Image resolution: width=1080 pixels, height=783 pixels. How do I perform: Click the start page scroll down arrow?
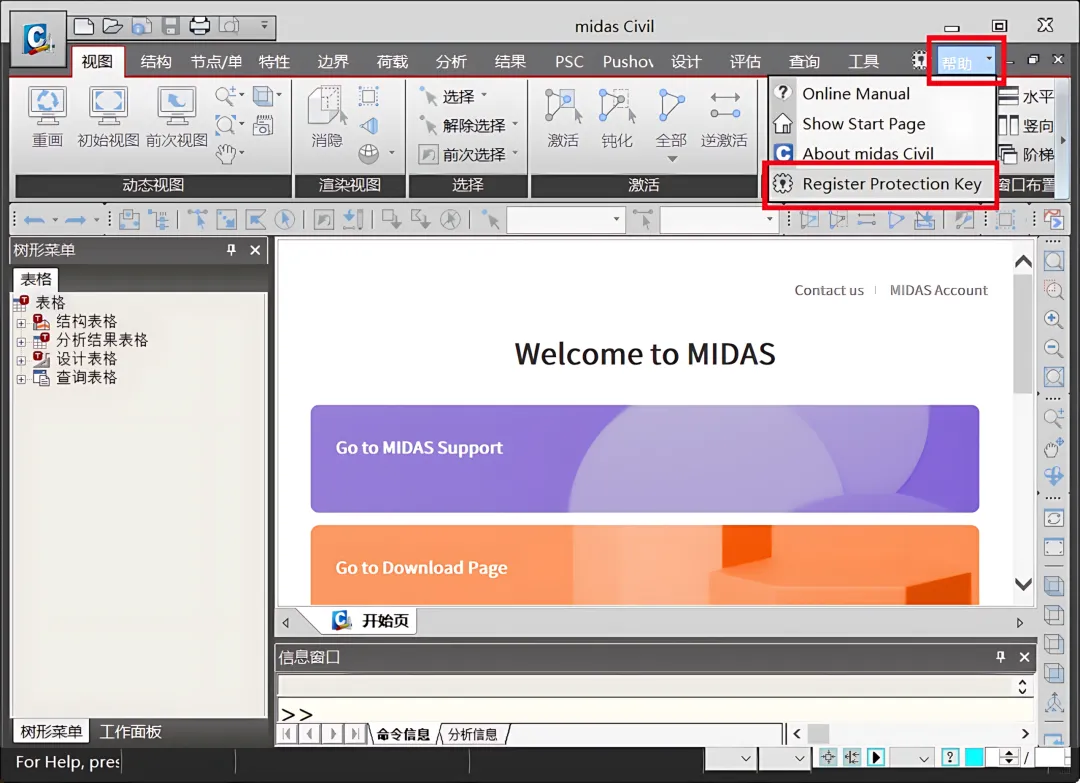click(x=1024, y=584)
